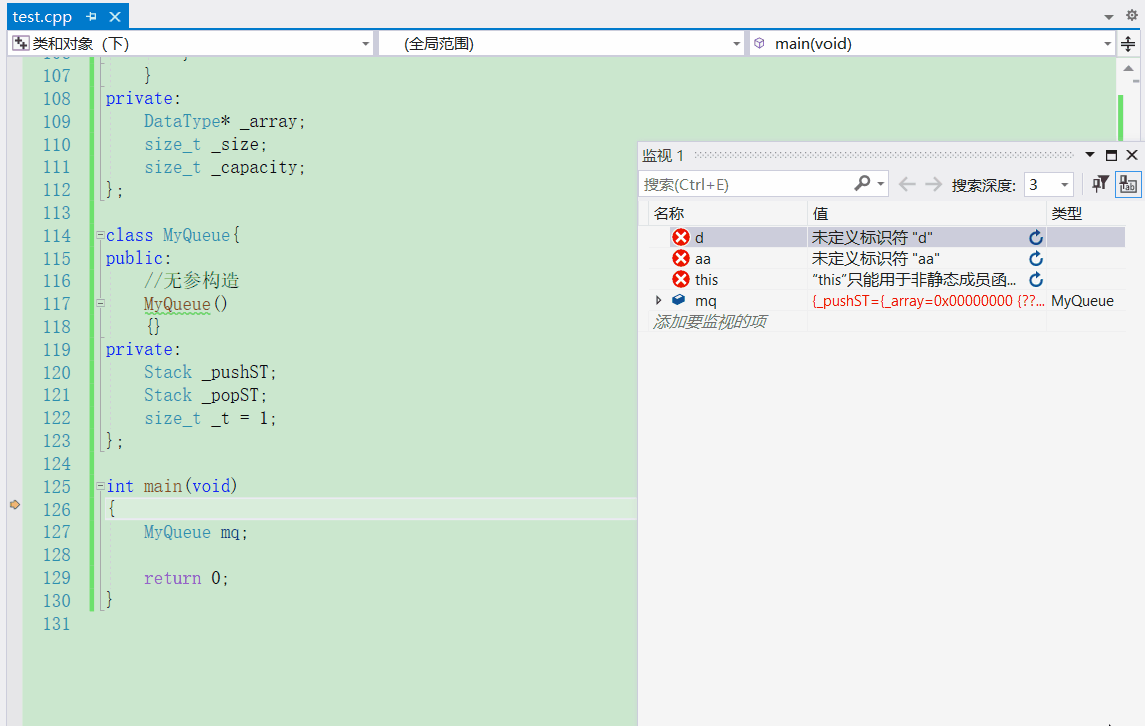1145x726 pixels.
Task: Click the object icon beside mq
Action: 679,299
